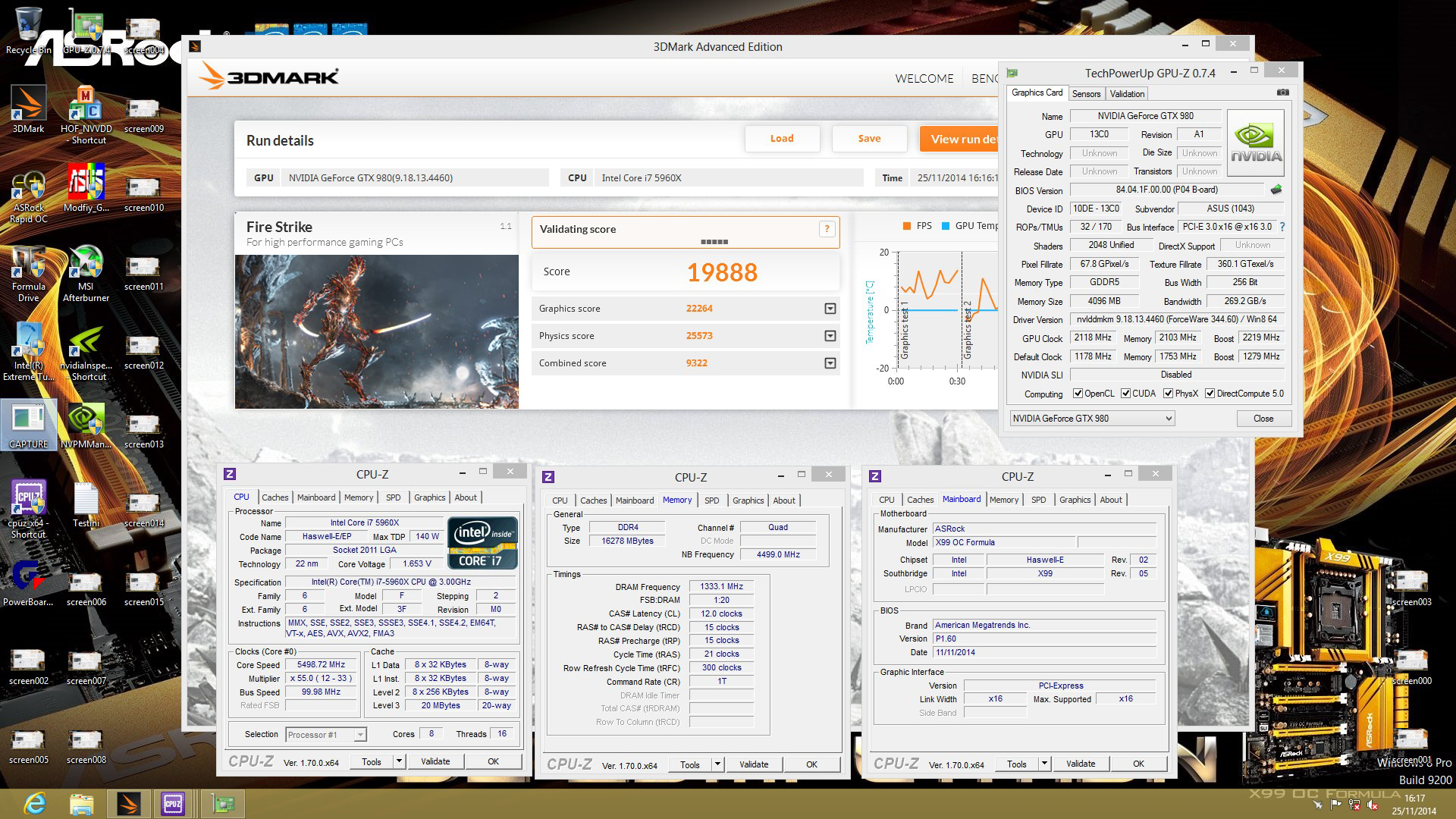Open About tab in left CPU-Z window

[466, 497]
